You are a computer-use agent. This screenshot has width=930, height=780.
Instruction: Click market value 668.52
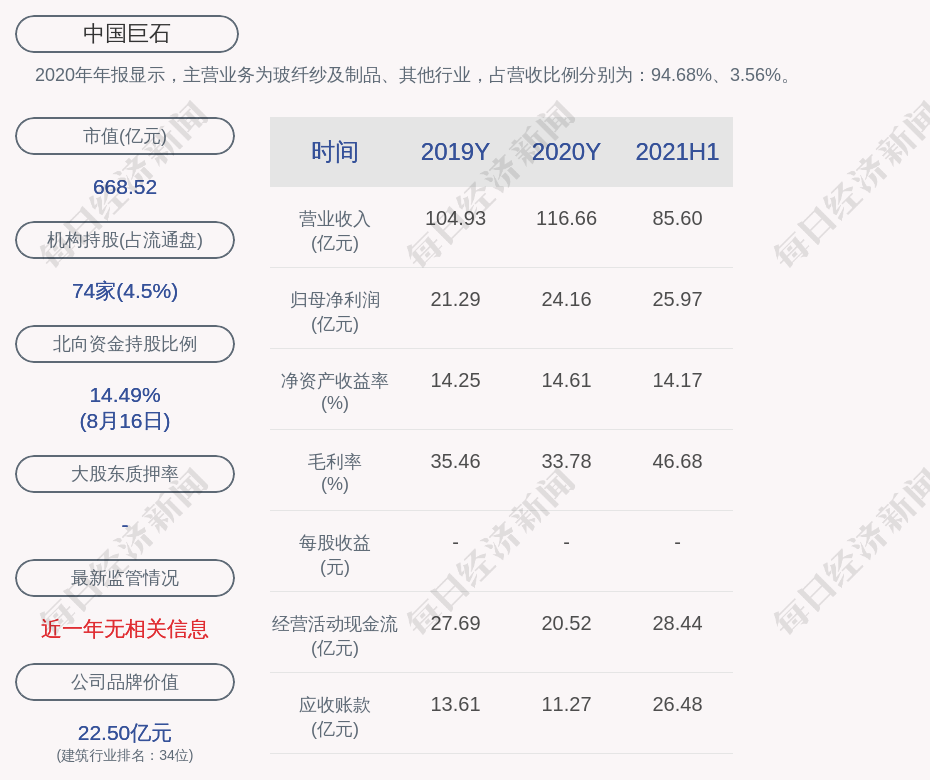click(x=125, y=187)
